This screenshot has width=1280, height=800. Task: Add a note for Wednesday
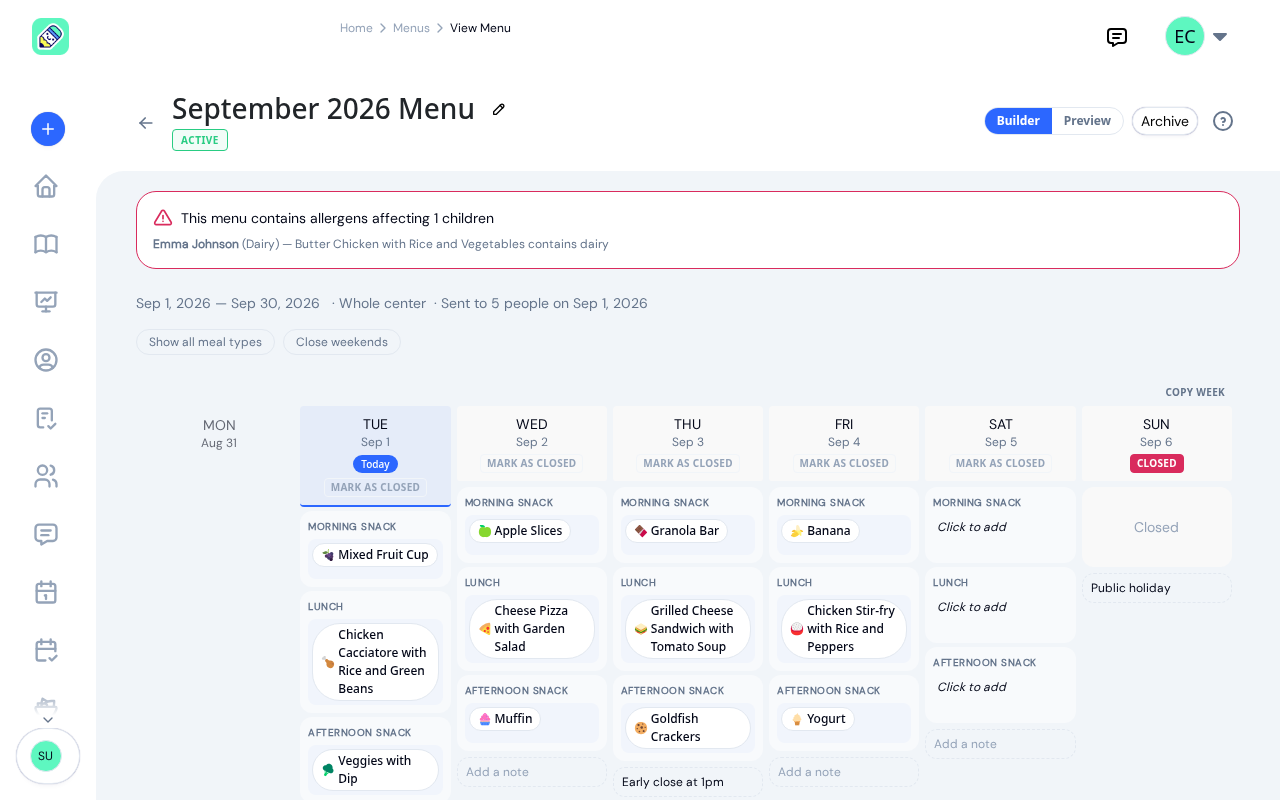532,772
